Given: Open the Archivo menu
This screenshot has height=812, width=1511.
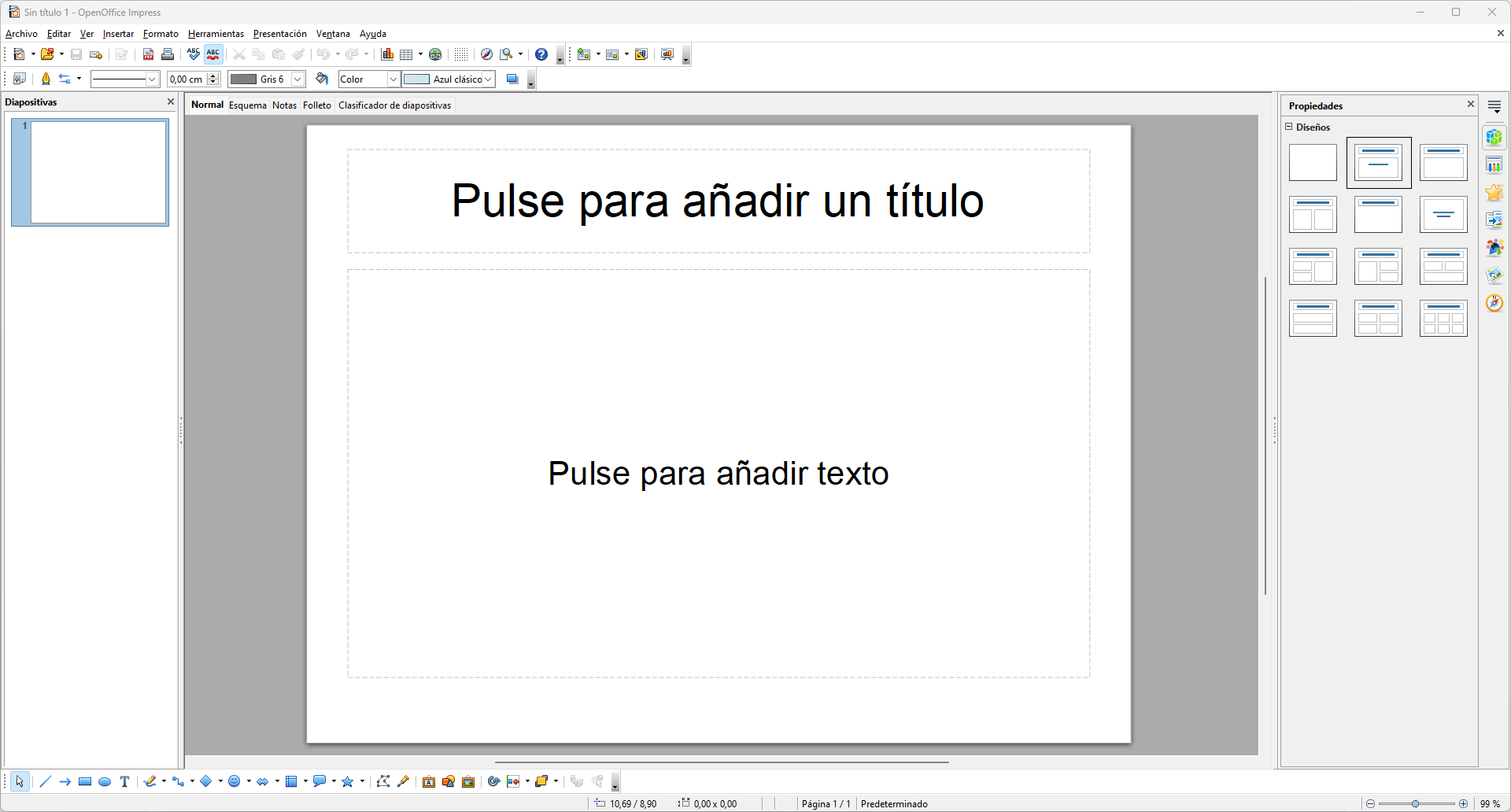Looking at the screenshot, I should [x=21, y=34].
